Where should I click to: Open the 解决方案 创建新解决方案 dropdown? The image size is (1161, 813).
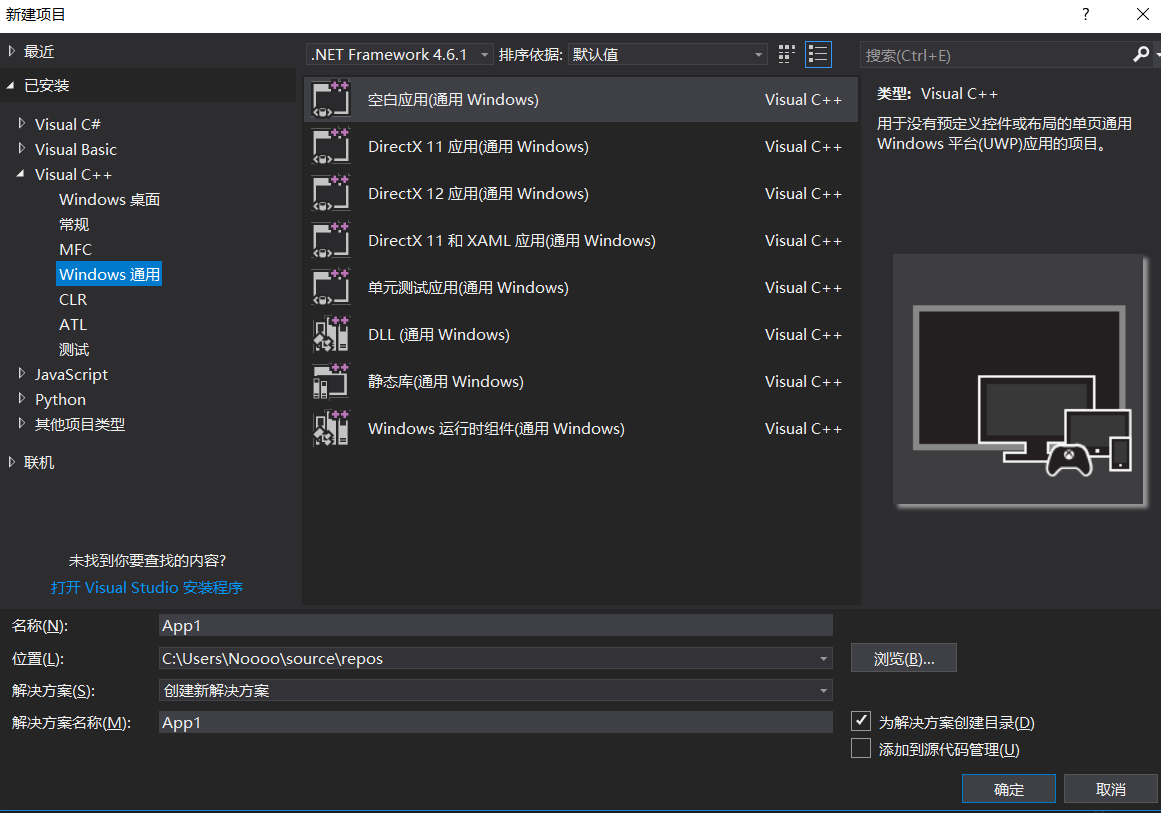pyautogui.click(x=495, y=690)
